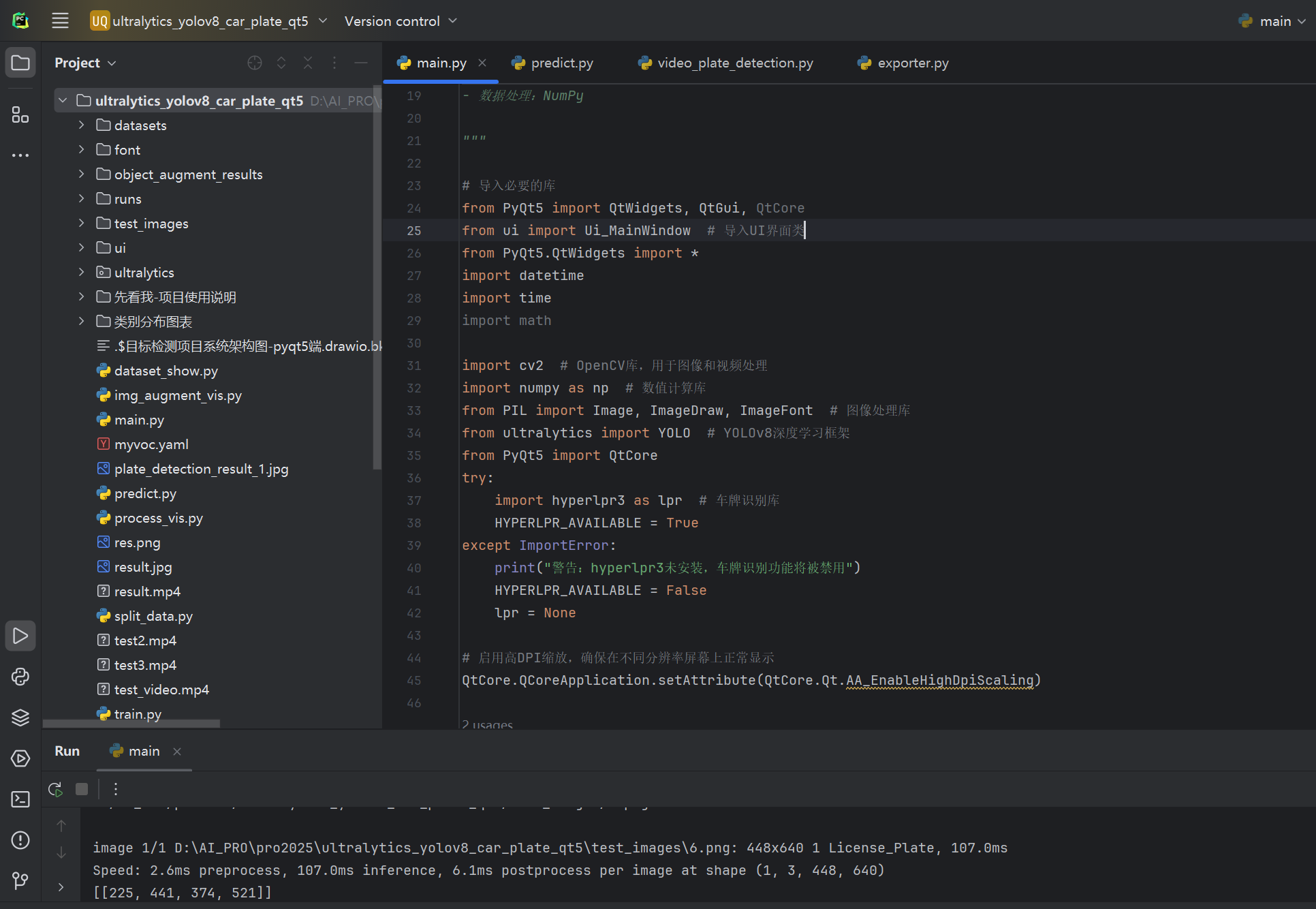Open the Project view selector dropdown

click(86, 63)
